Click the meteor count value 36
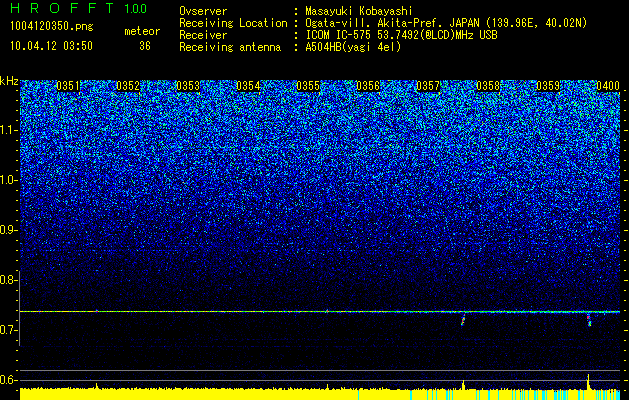The width and height of the screenshot is (629, 400). pos(145,46)
